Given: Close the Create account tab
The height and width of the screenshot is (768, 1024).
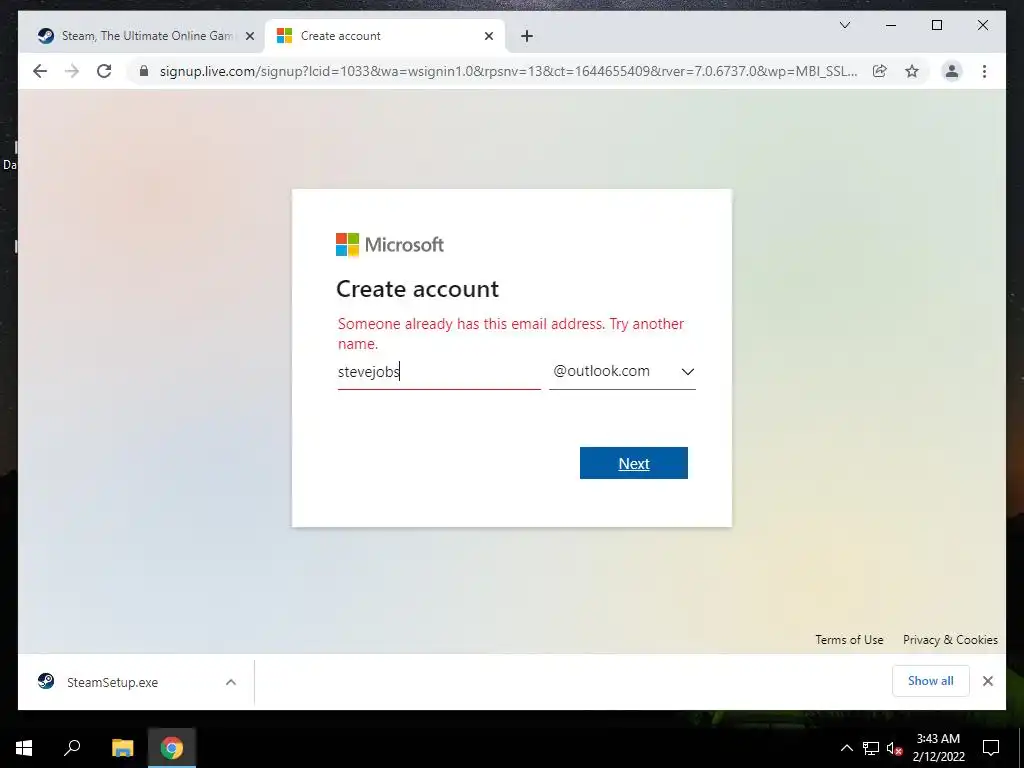Looking at the screenshot, I should click(x=488, y=36).
